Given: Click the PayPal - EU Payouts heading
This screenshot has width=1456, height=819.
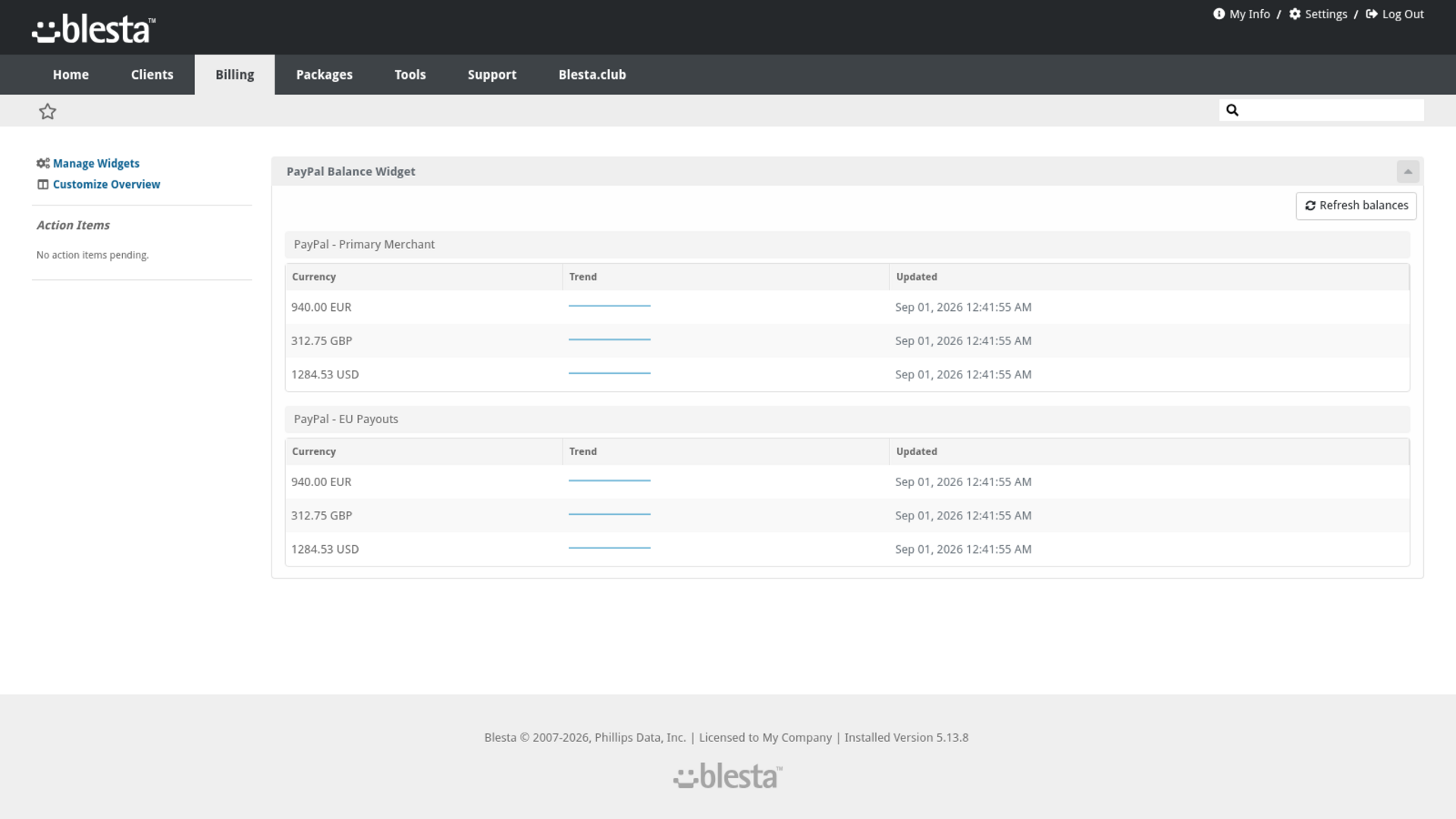Looking at the screenshot, I should 346,419.
